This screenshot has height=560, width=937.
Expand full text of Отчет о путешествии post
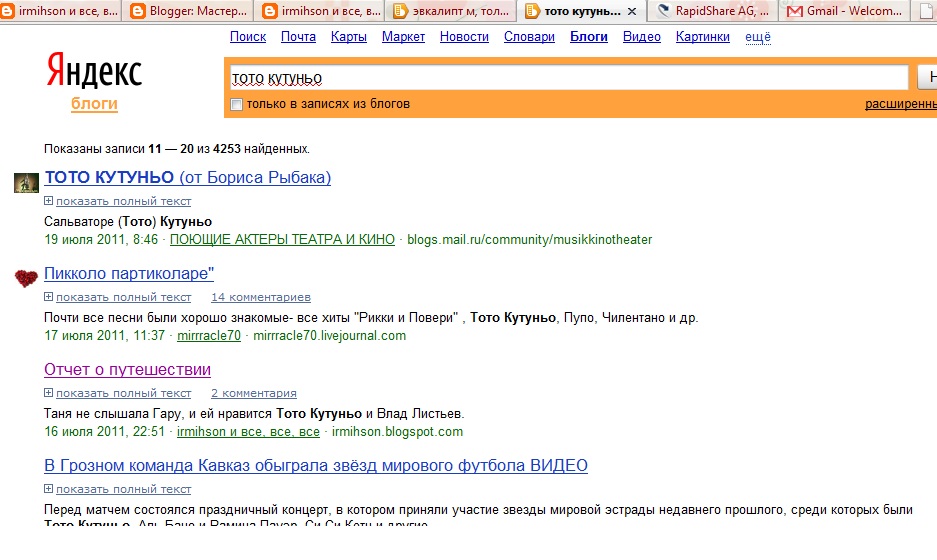click(118, 393)
